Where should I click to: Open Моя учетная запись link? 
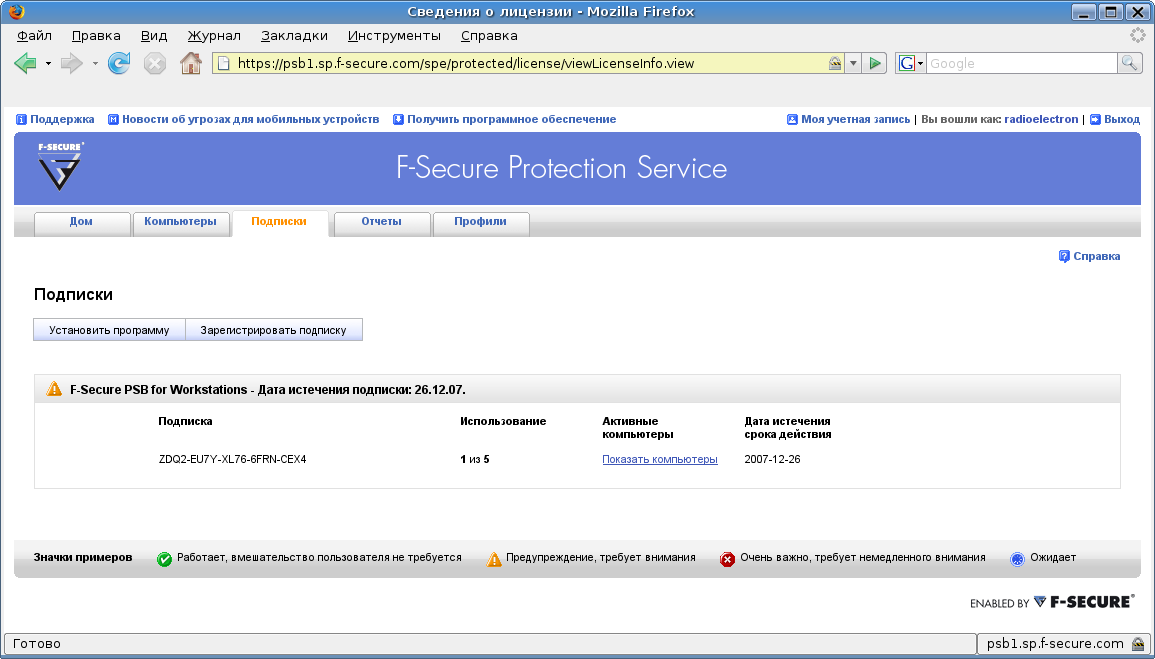click(855, 119)
